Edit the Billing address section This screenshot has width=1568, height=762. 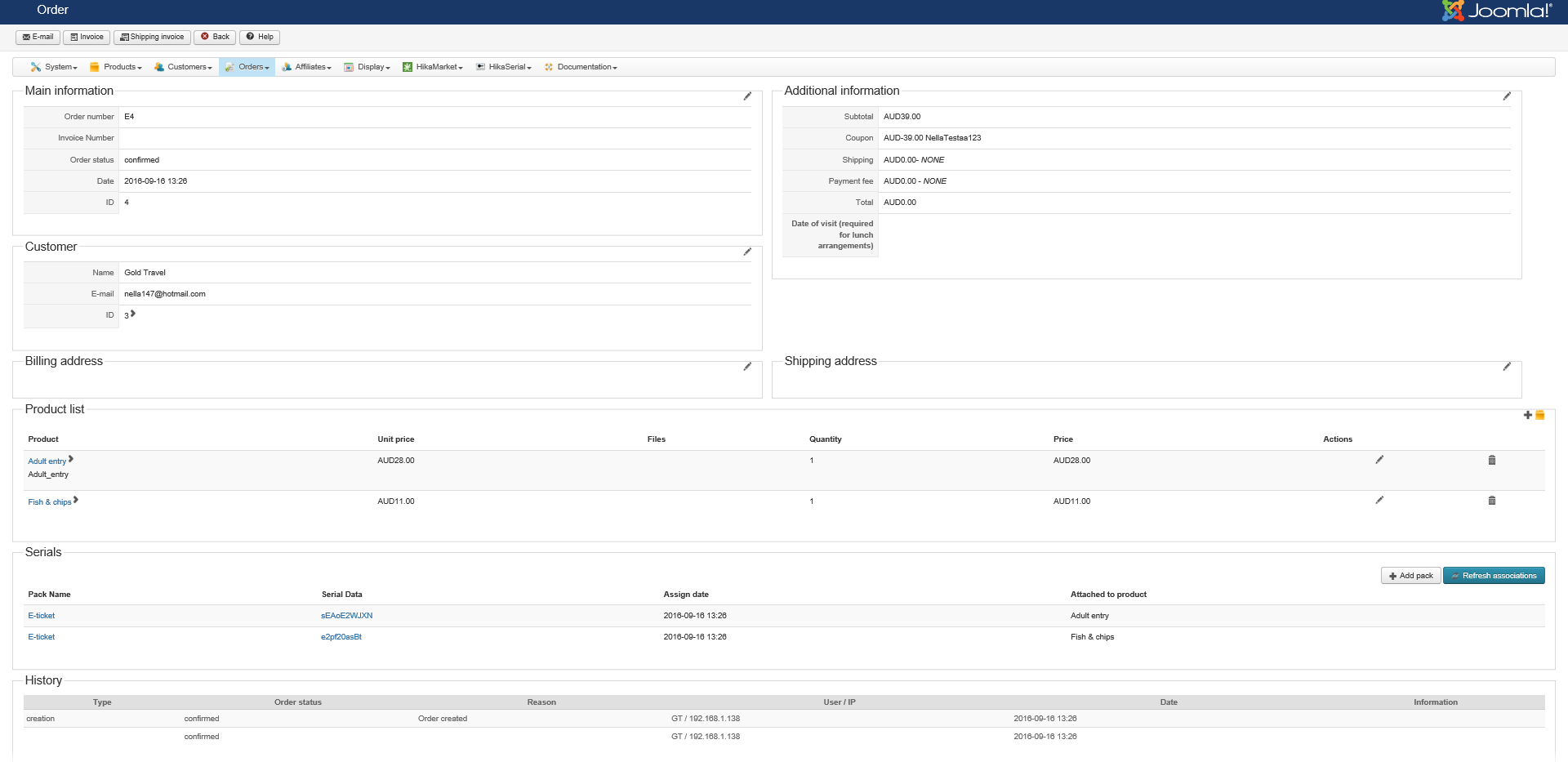pos(746,367)
